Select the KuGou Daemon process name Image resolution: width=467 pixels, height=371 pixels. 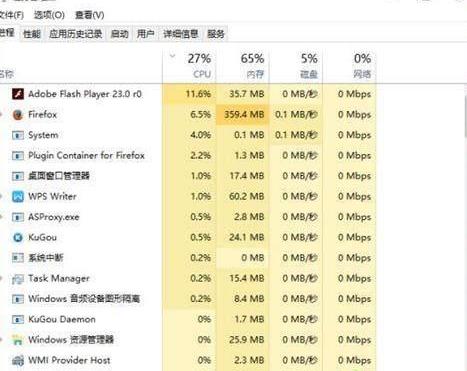[x=62, y=320]
